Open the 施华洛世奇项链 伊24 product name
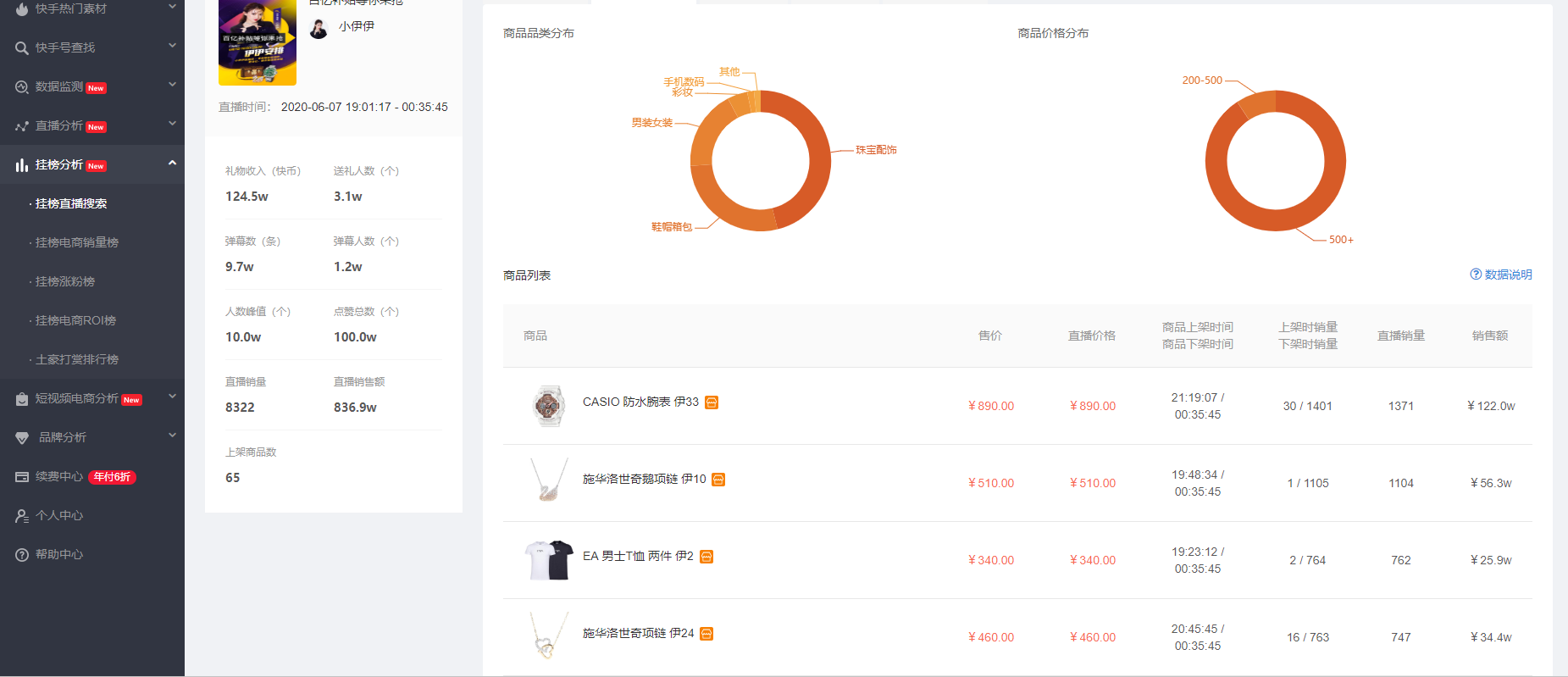The height and width of the screenshot is (677, 1568). (638, 633)
